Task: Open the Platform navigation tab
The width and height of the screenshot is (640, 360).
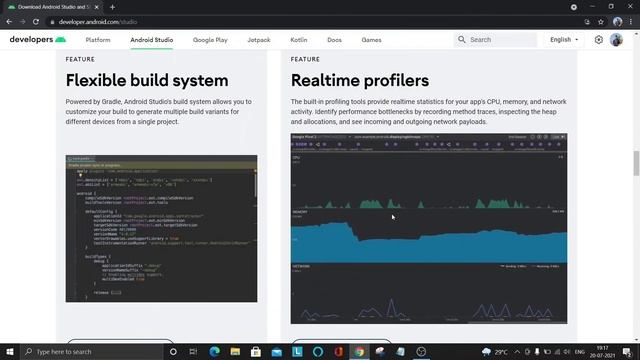Action: [x=98, y=40]
